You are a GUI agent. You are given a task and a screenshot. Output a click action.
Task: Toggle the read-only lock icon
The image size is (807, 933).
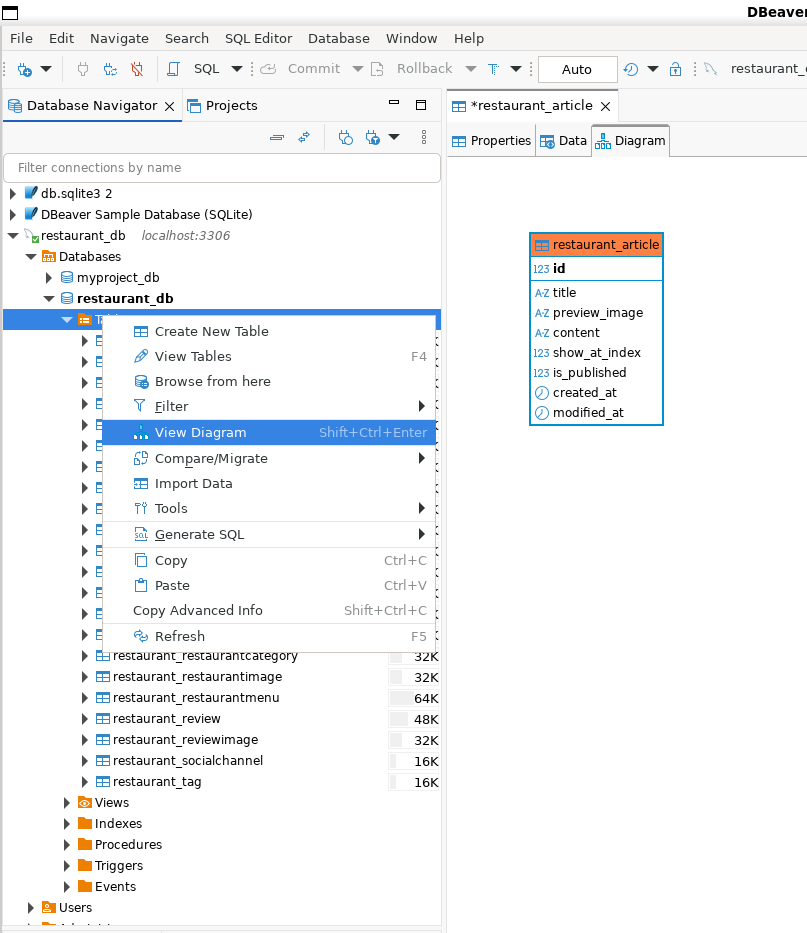pyautogui.click(x=675, y=70)
